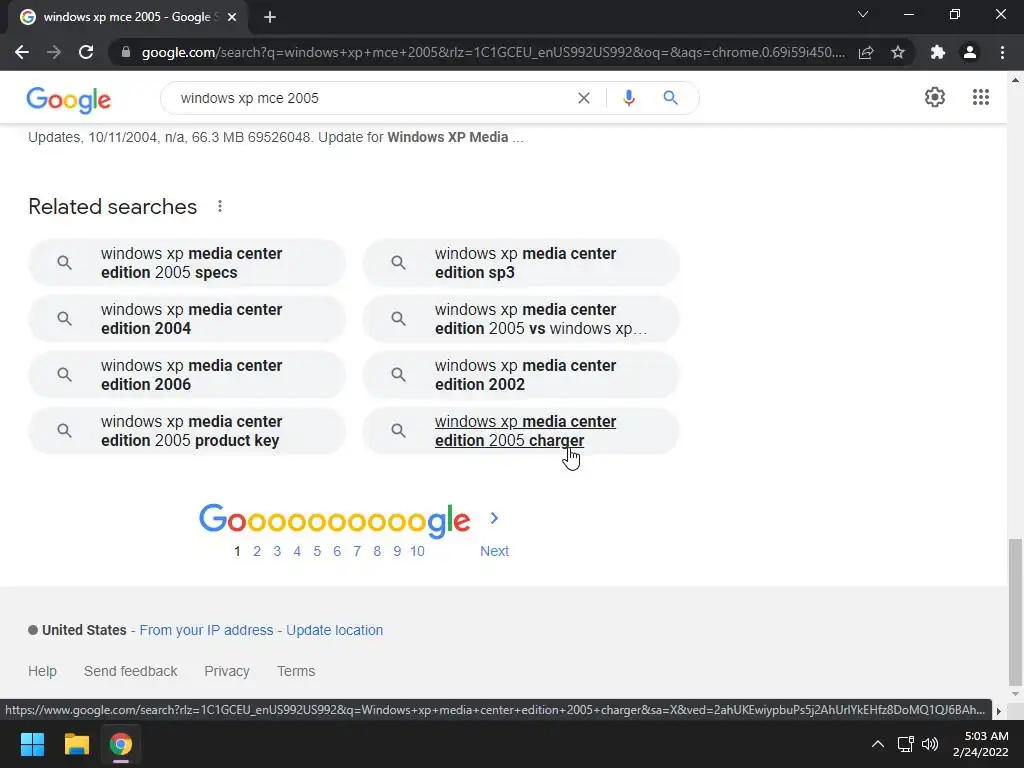This screenshot has height=768, width=1024.
Task: Open the Privacy footer link
Action: [x=227, y=671]
